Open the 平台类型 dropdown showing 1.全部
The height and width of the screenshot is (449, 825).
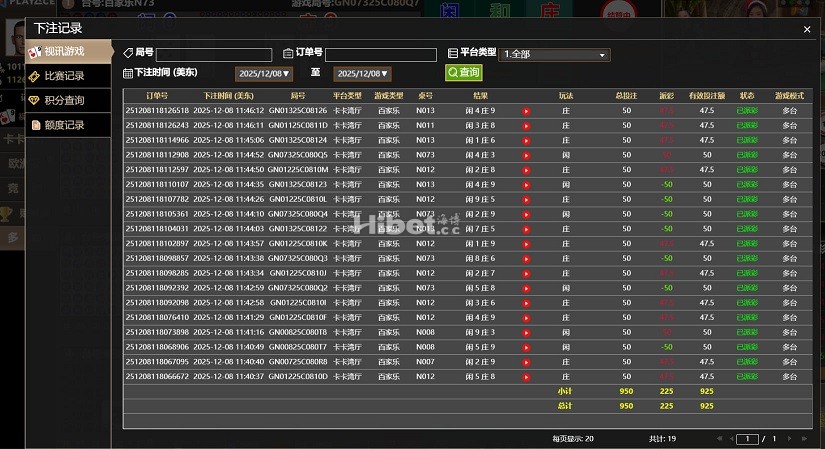[x=553, y=54]
